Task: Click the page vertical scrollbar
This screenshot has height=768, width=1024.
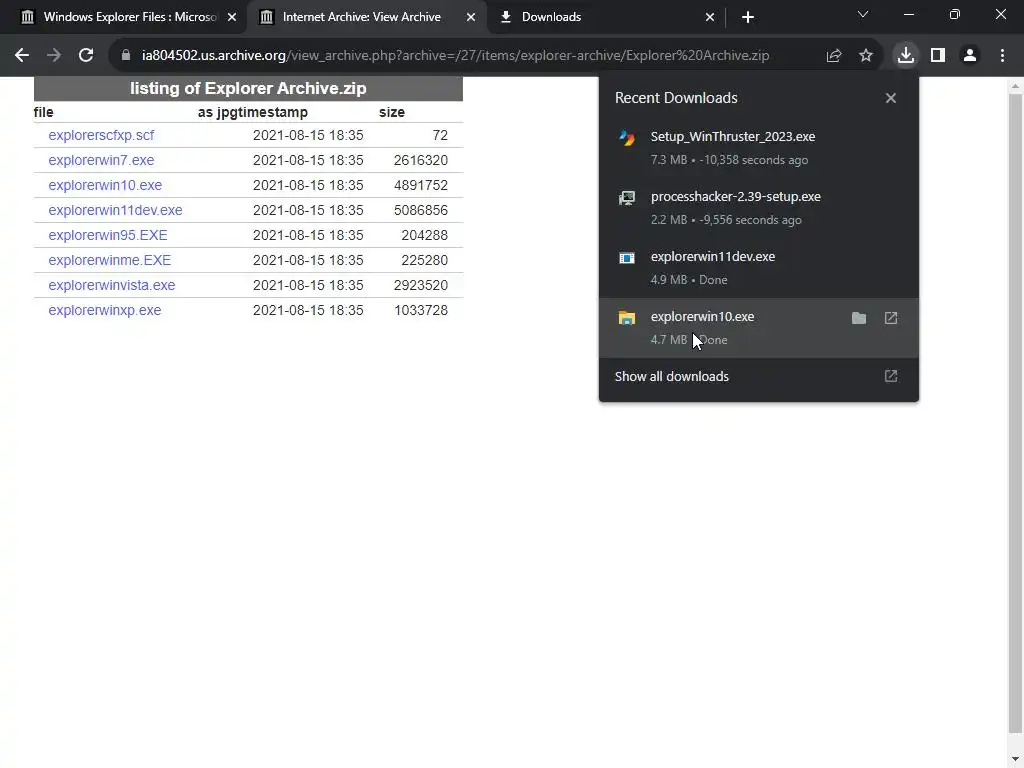Action: coord(1015,411)
